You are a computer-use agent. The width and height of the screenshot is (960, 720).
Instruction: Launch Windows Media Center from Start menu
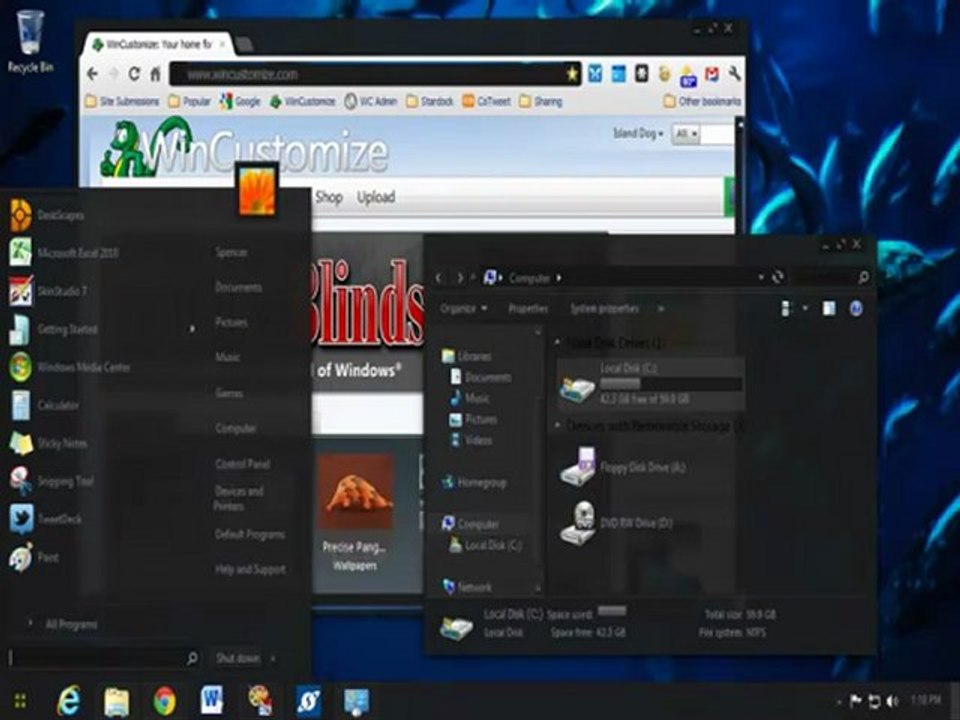pyautogui.click(x=70, y=367)
